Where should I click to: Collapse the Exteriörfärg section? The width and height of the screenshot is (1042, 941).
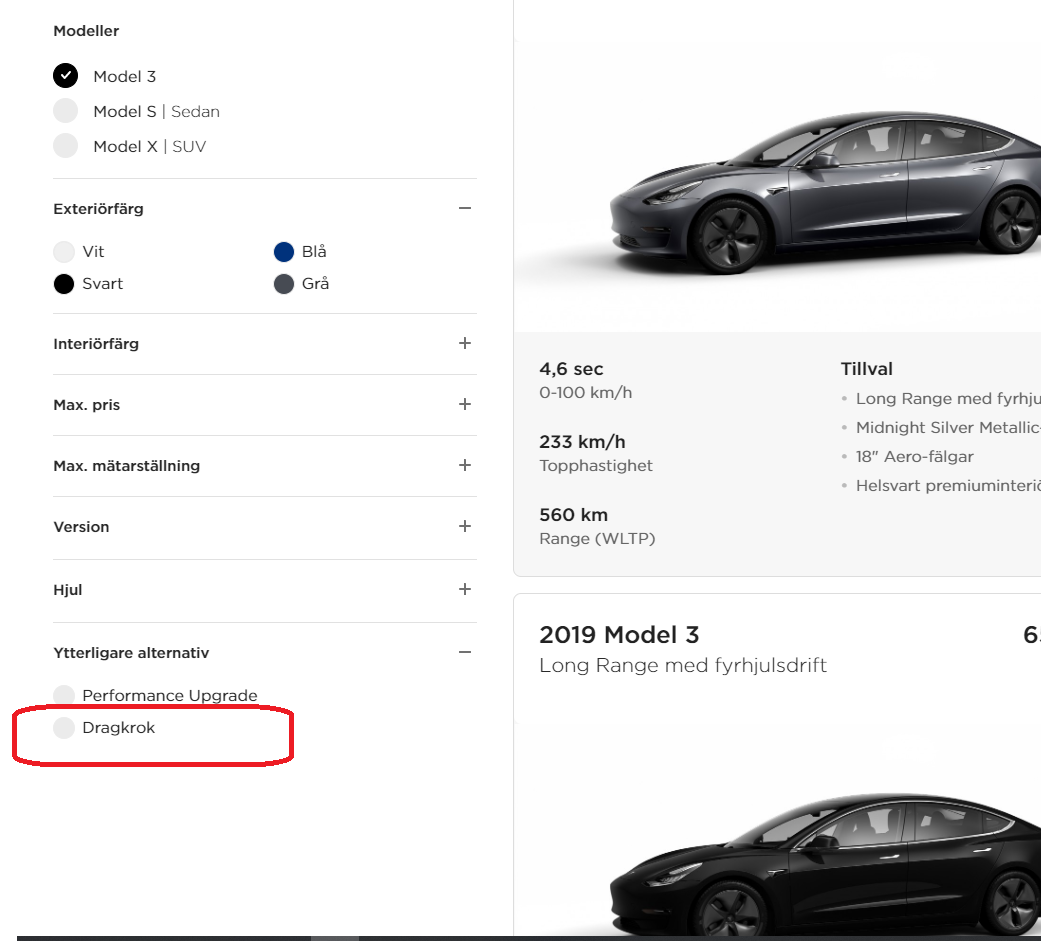point(465,208)
